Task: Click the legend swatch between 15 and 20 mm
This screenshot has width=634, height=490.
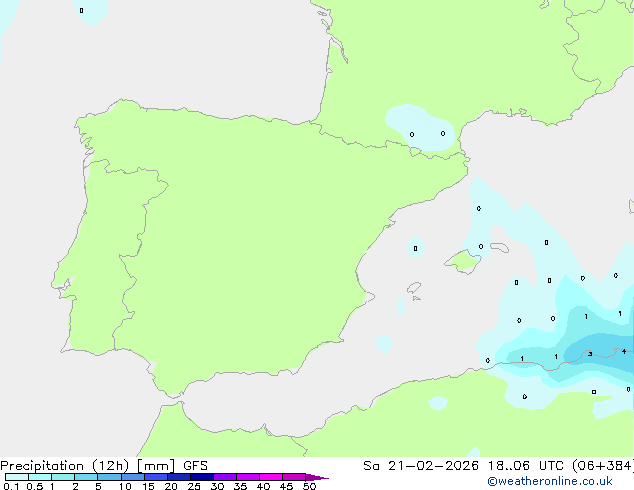Action: pyautogui.click(x=159, y=478)
